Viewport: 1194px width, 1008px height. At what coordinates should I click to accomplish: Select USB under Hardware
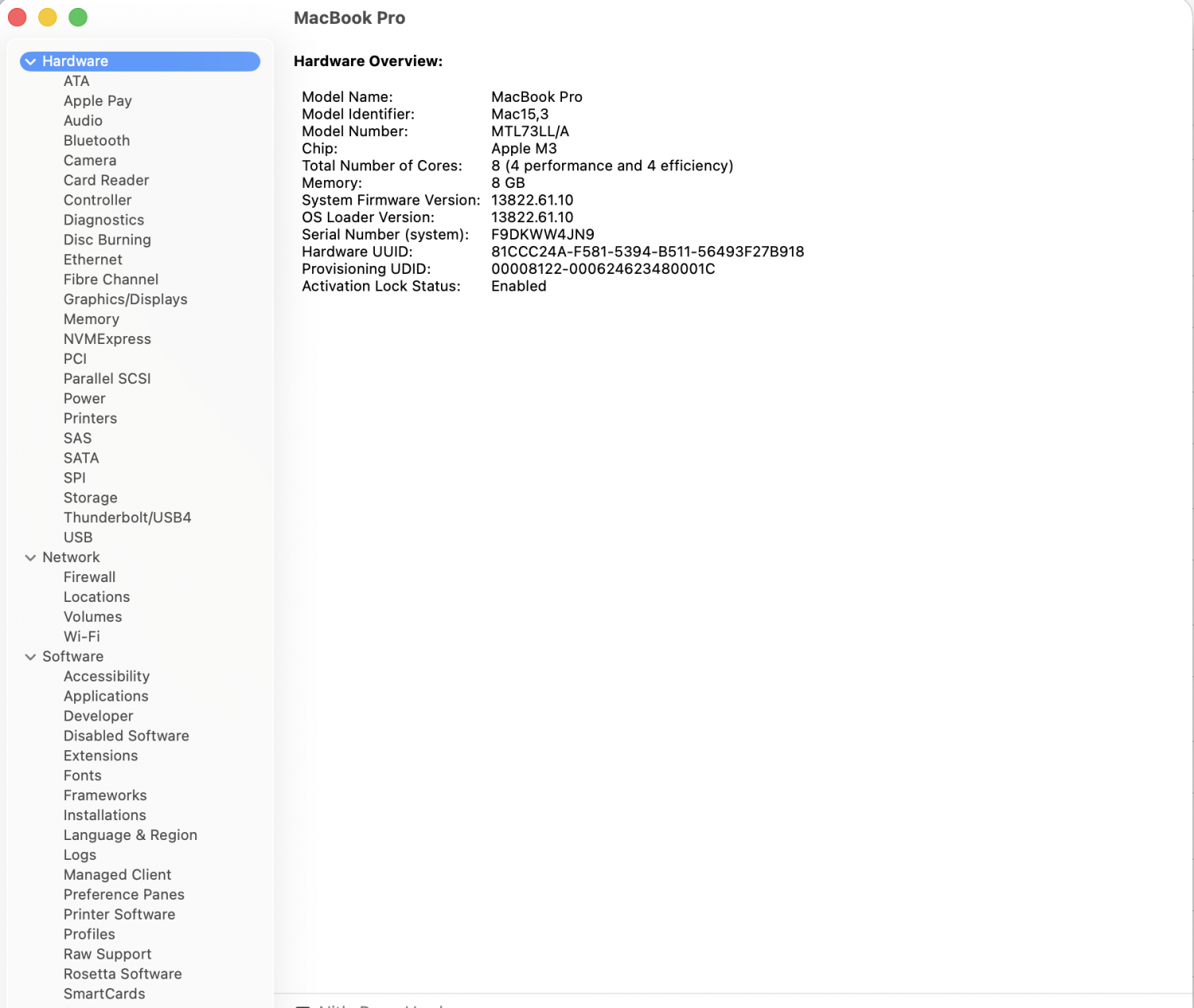point(78,537)
